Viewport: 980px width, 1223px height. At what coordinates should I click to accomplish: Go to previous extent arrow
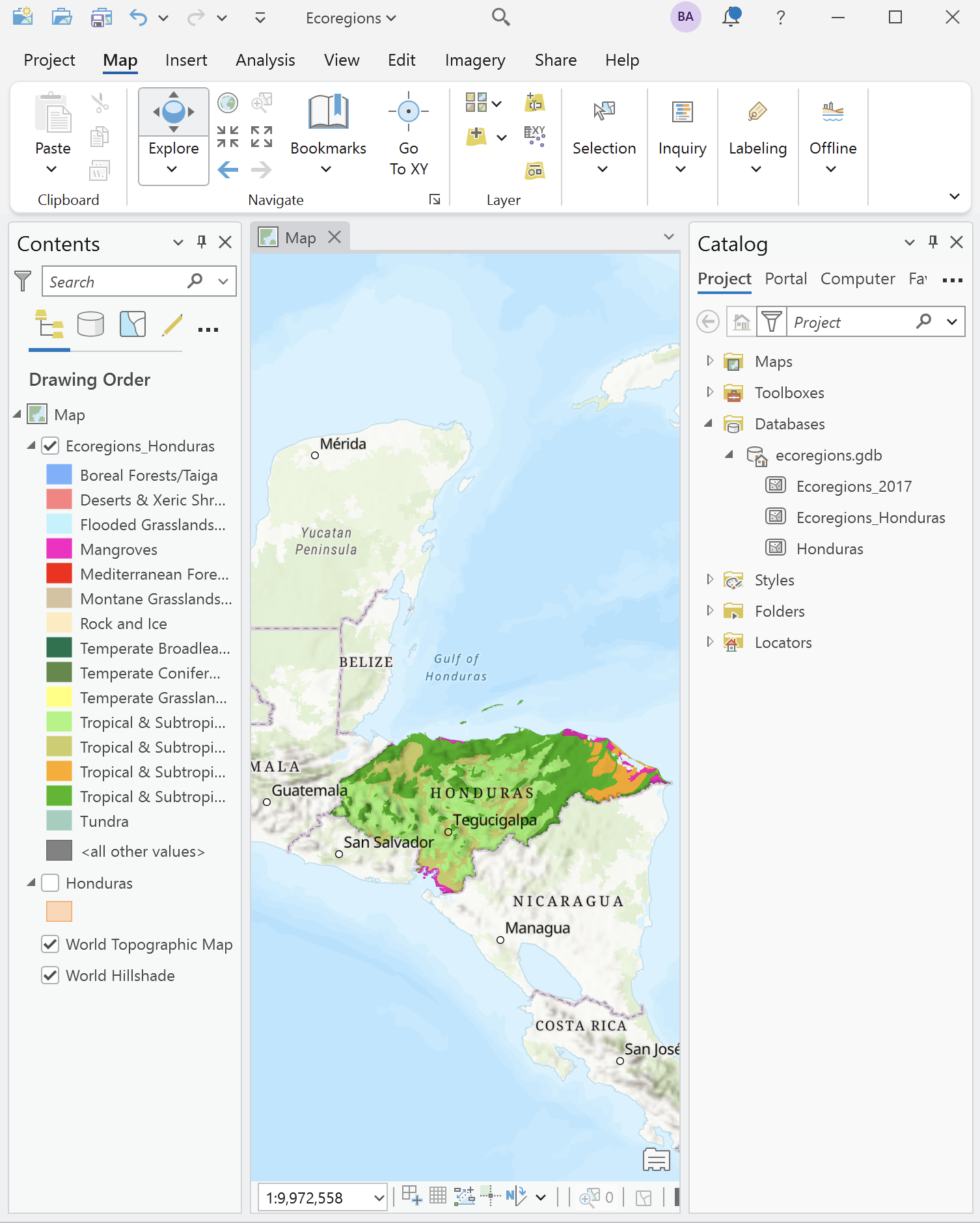pos(228,170)
